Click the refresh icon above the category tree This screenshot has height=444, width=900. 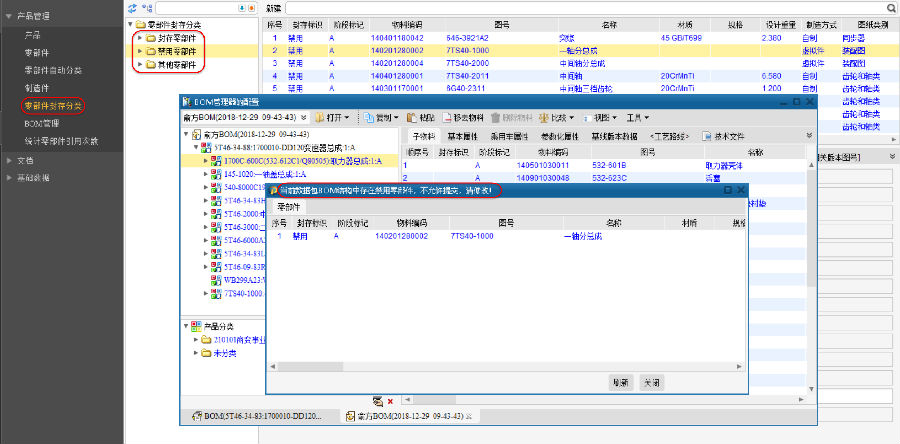point(134,7)
